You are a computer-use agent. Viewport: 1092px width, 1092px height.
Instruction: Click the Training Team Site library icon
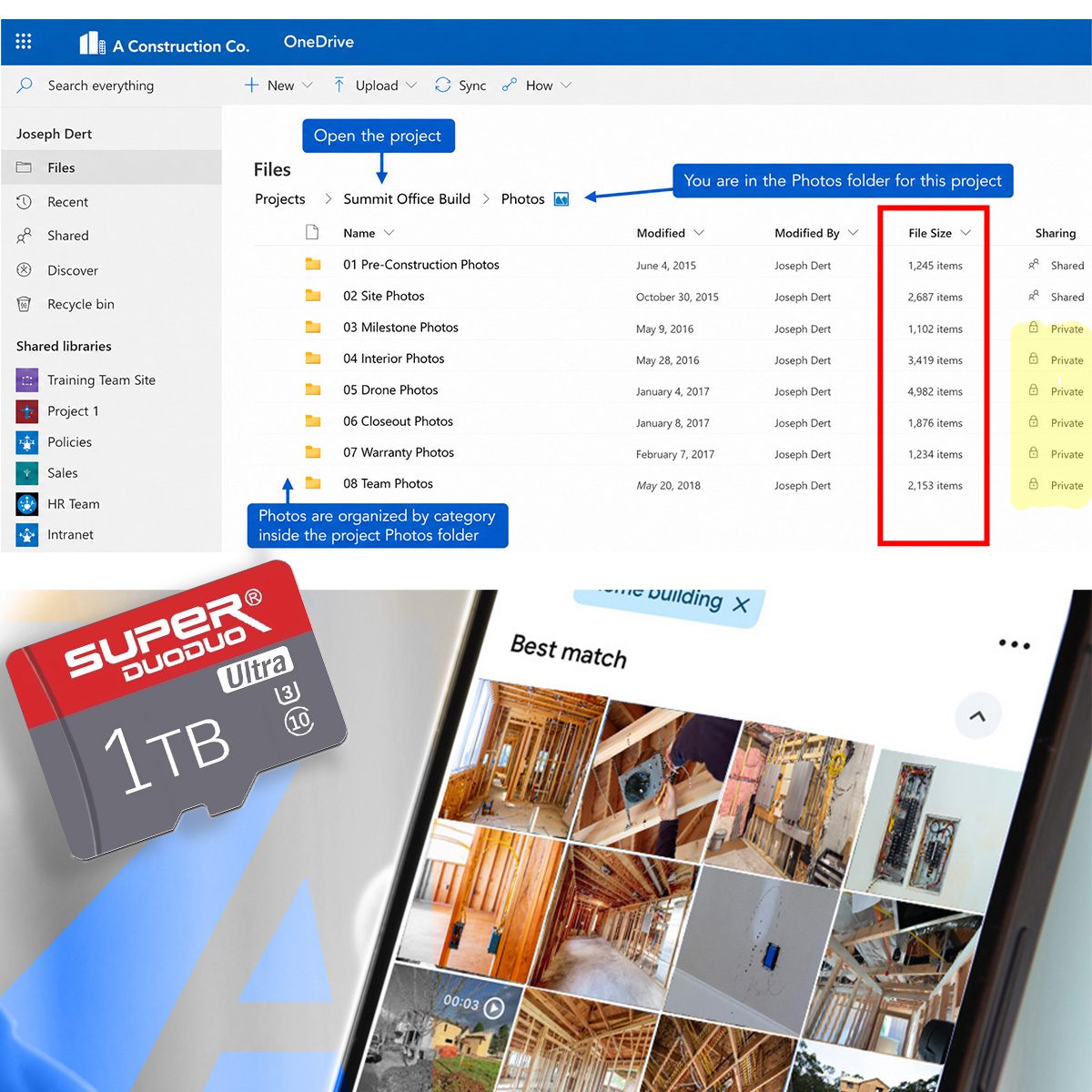tap(27, 380)
